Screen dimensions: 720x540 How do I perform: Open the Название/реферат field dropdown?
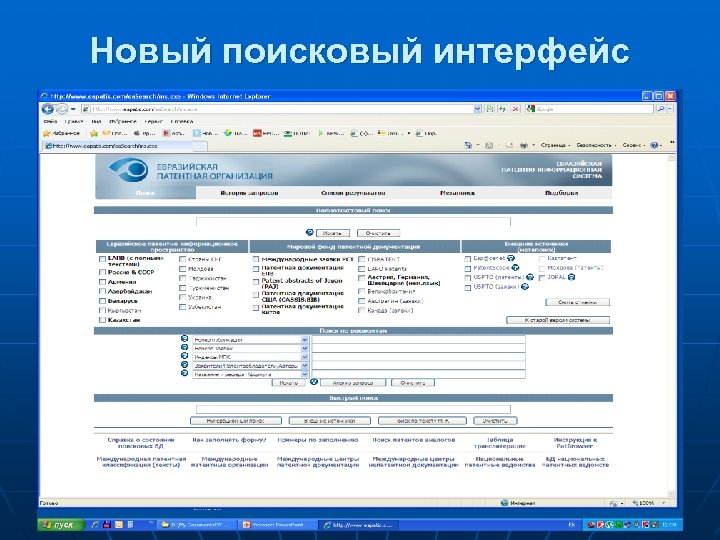(x=304, y=375)
